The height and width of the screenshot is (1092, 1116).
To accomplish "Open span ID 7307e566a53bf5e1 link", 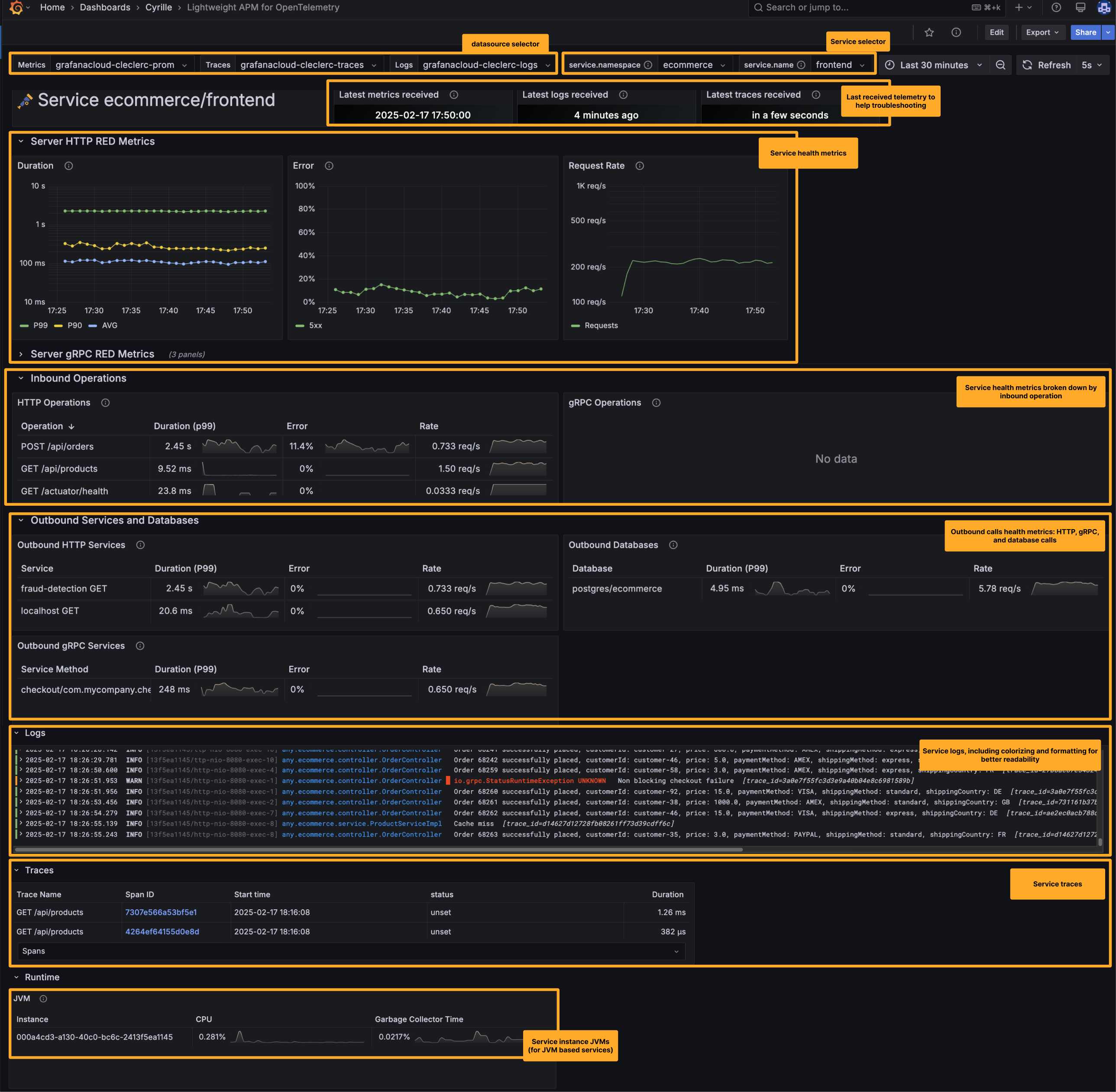I will point(161,912).
